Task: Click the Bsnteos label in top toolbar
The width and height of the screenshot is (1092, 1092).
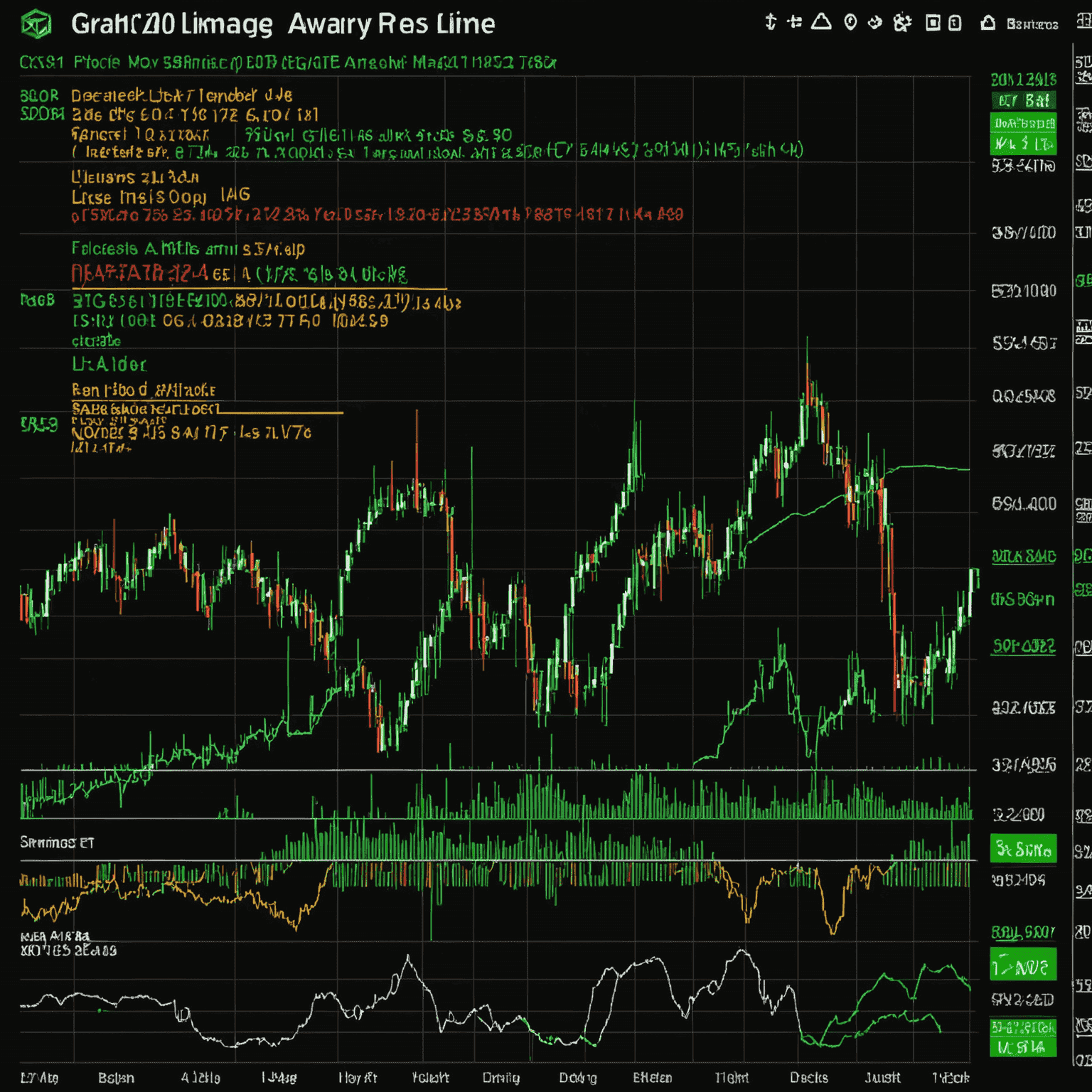Action: click(x=1032, y=24)
